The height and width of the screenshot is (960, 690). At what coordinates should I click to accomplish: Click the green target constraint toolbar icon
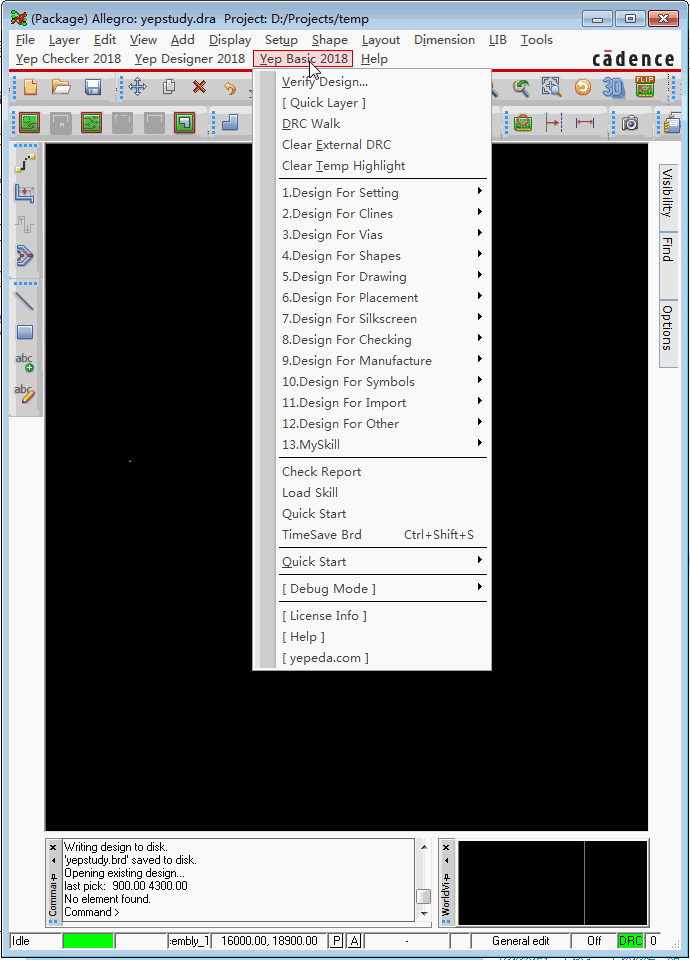coord(522,122)
